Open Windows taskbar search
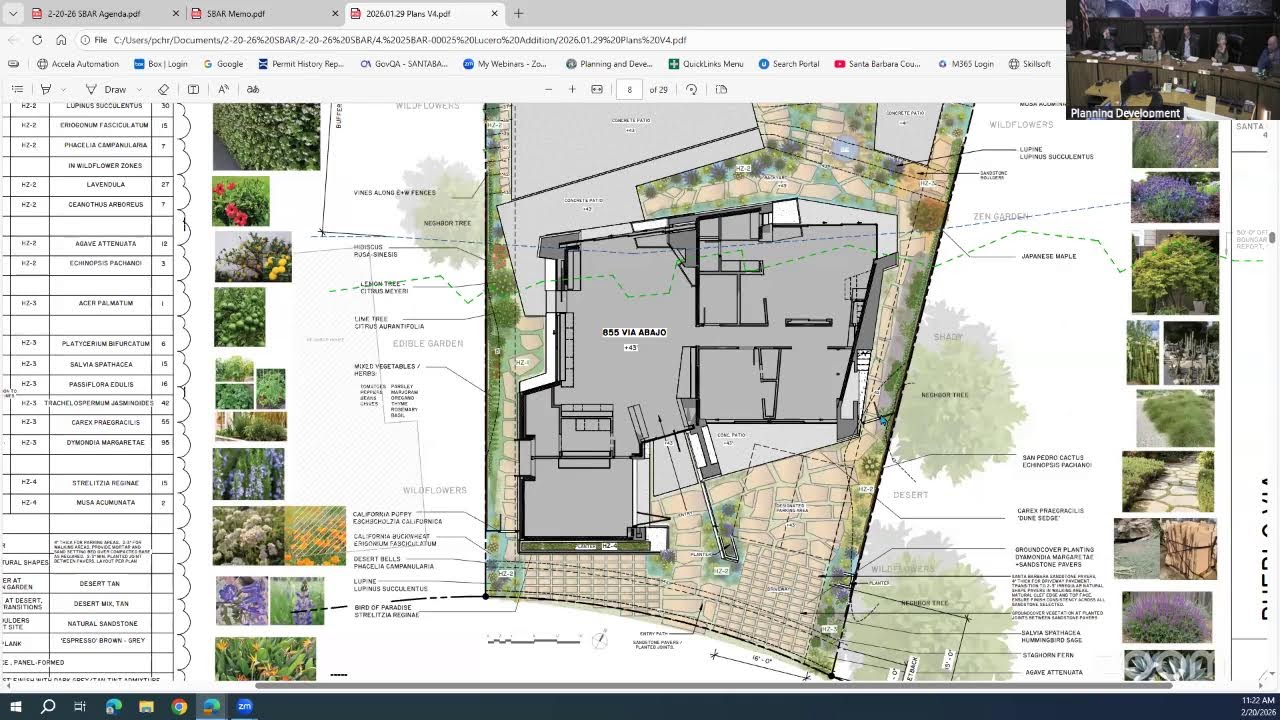The width and height of the screenshot is (1280, 720). pos(47,706)
